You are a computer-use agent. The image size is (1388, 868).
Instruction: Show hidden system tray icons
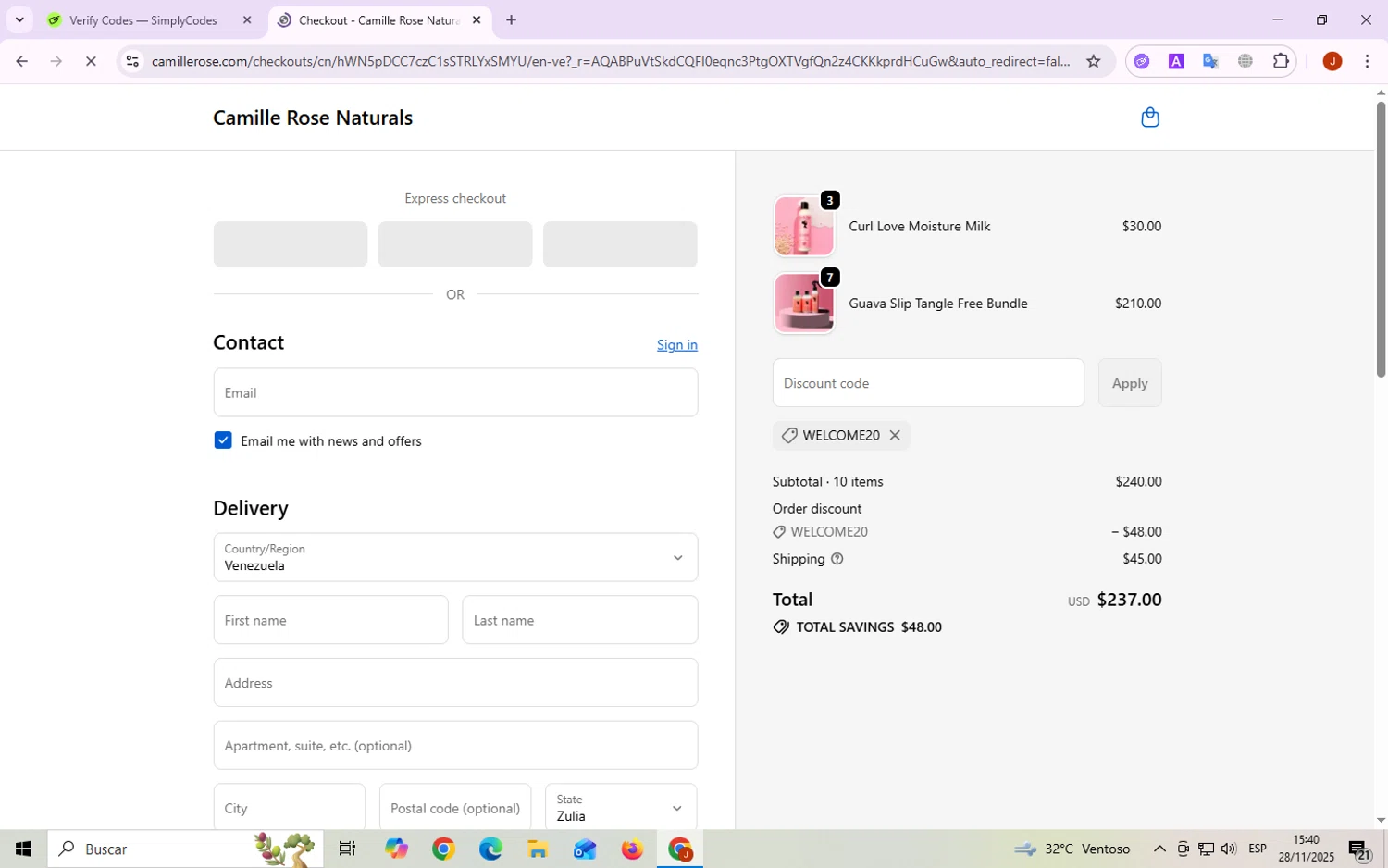coord(1159,849)
